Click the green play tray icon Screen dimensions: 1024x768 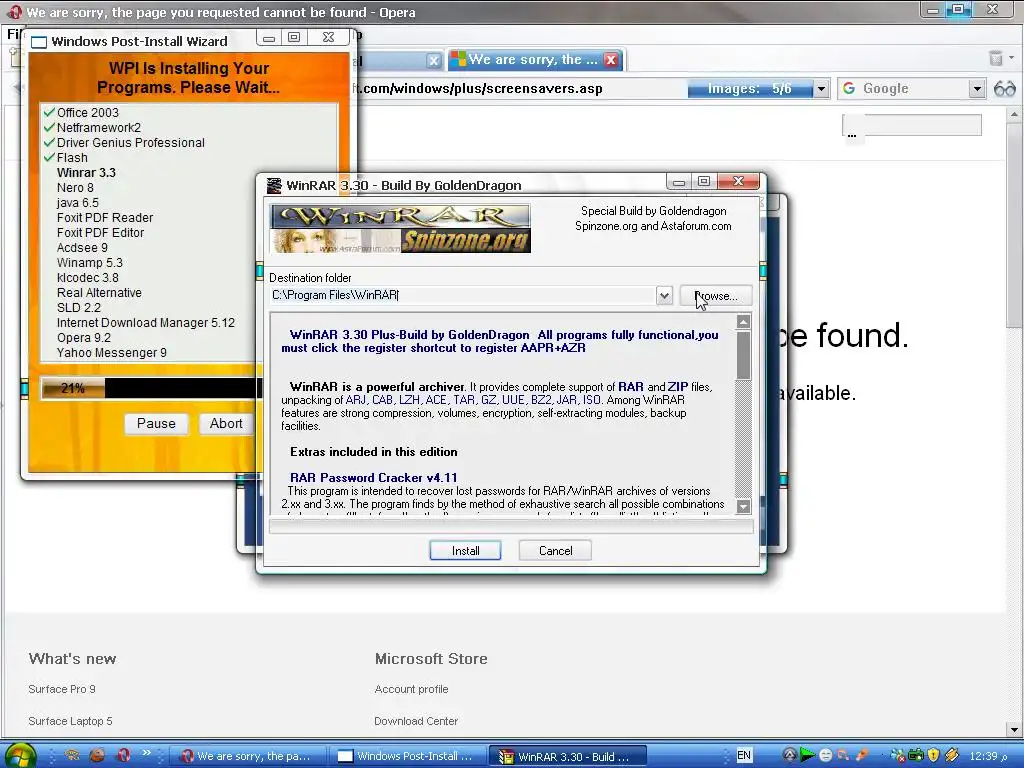click(x=807, y=756)
